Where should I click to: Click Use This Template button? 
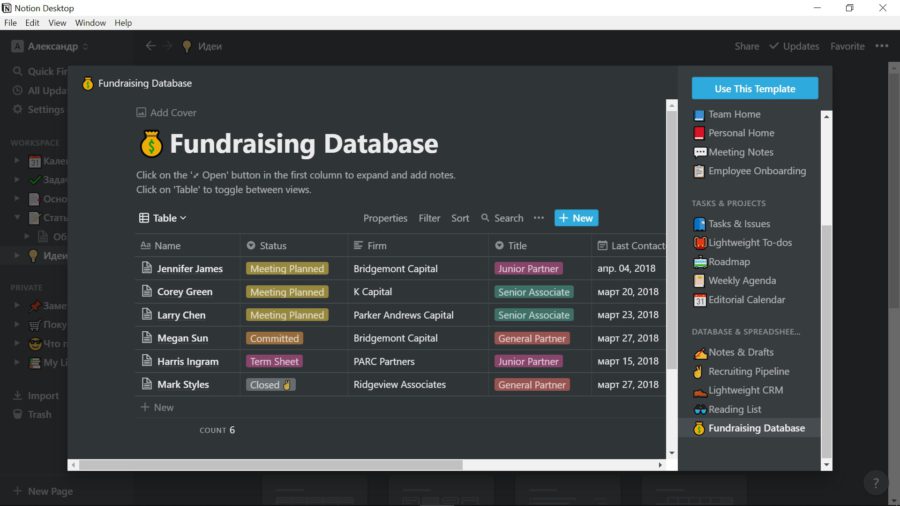[755, 88]
